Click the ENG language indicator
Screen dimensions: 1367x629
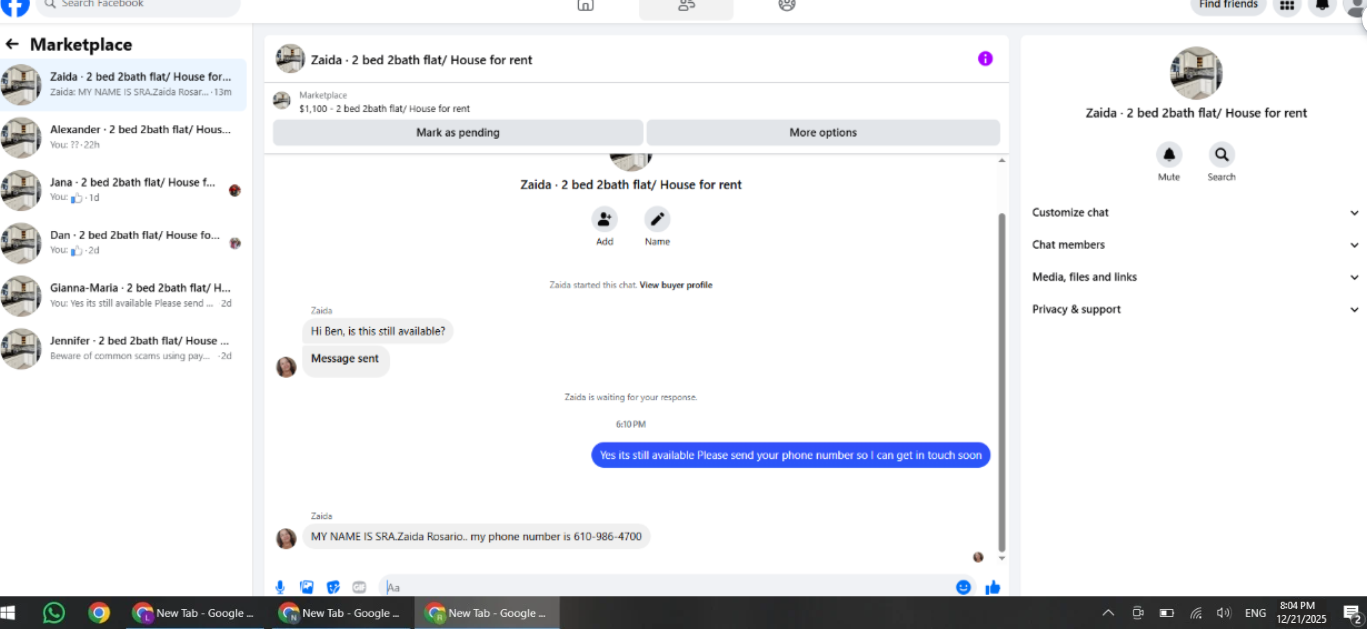tap(1255, 613)
